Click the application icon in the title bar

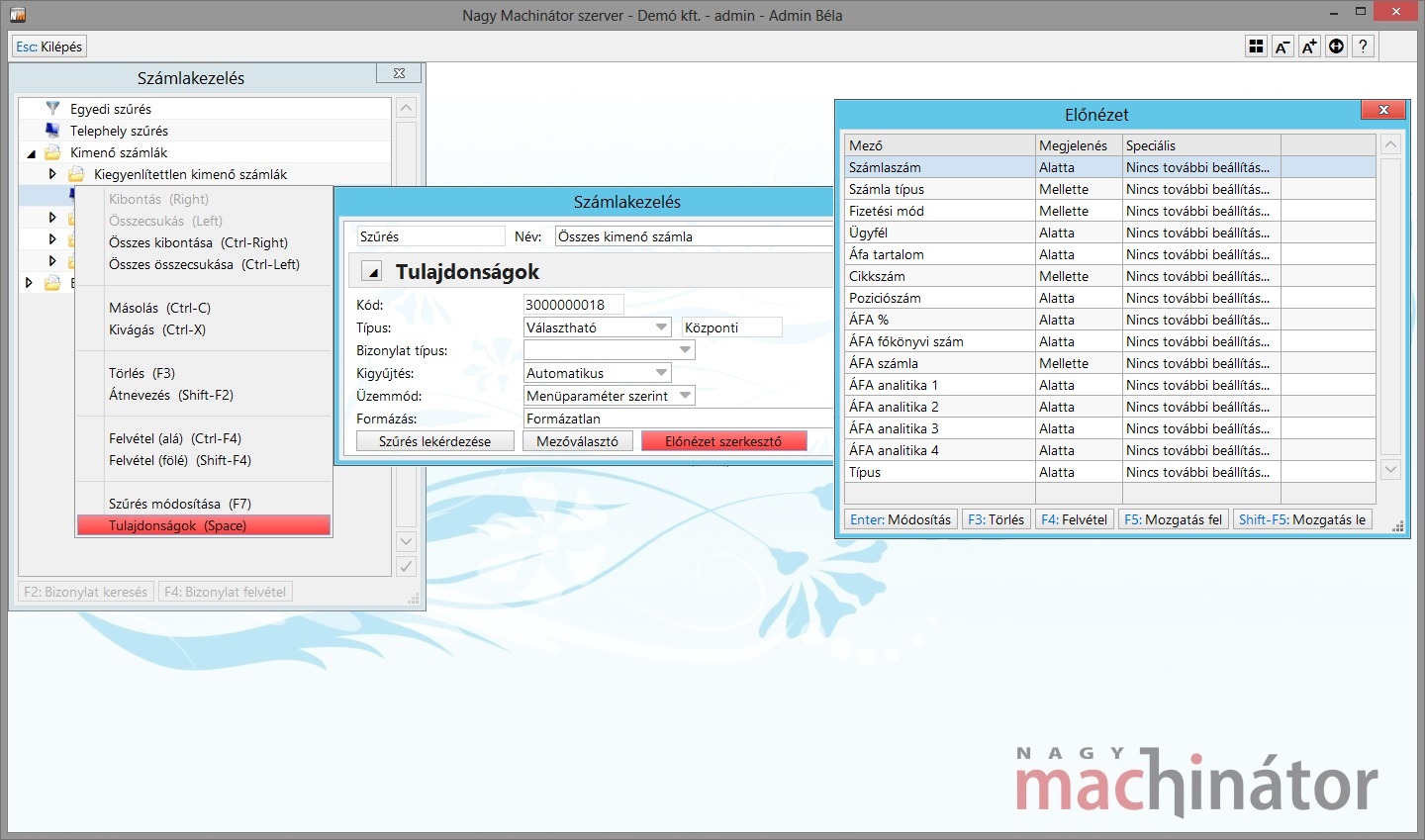[x=17, y=15]
